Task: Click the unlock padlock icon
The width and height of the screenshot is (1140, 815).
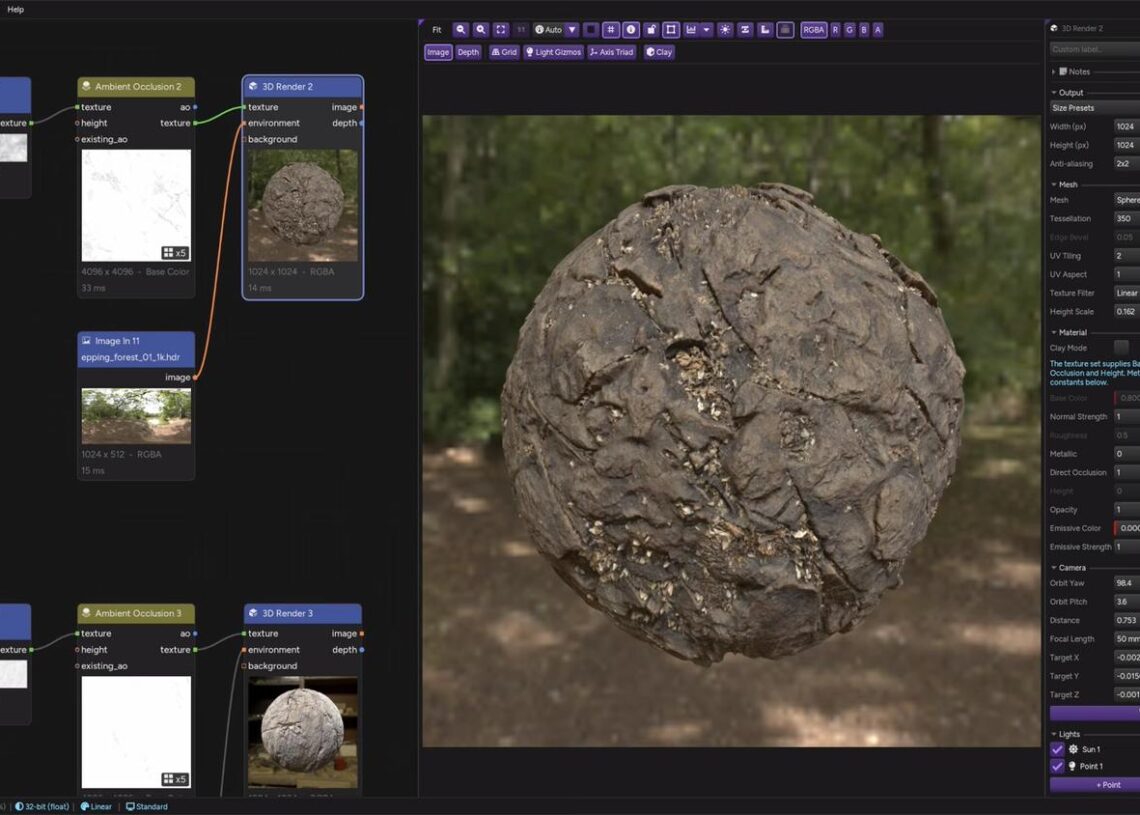Action: coord(651,30)
